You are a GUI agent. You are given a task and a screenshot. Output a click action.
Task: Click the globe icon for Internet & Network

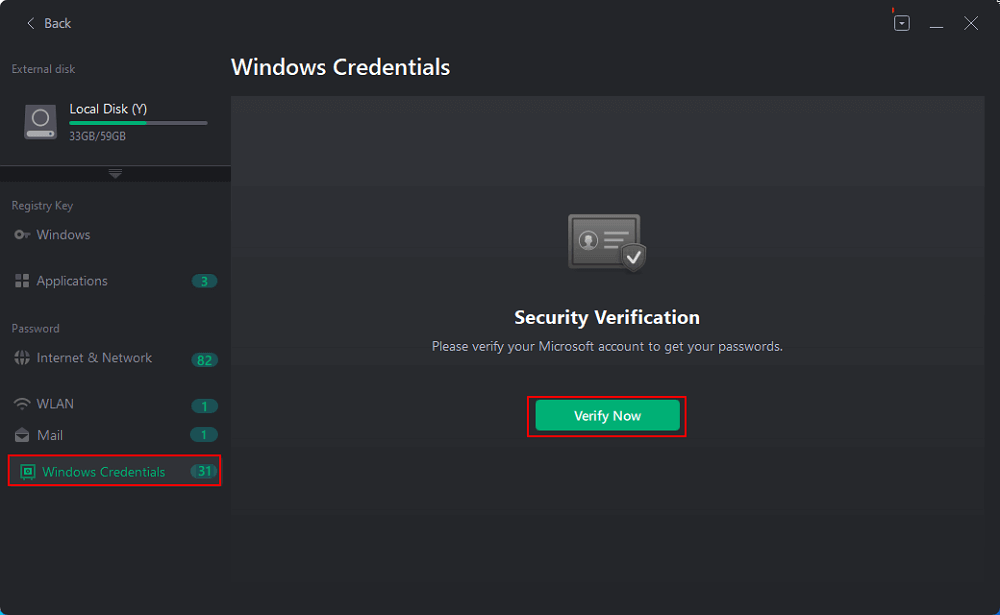(22, 358)
